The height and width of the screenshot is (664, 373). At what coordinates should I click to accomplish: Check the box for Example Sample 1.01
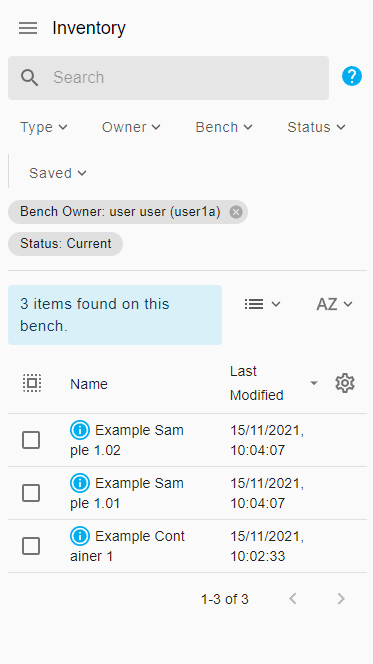31,493
